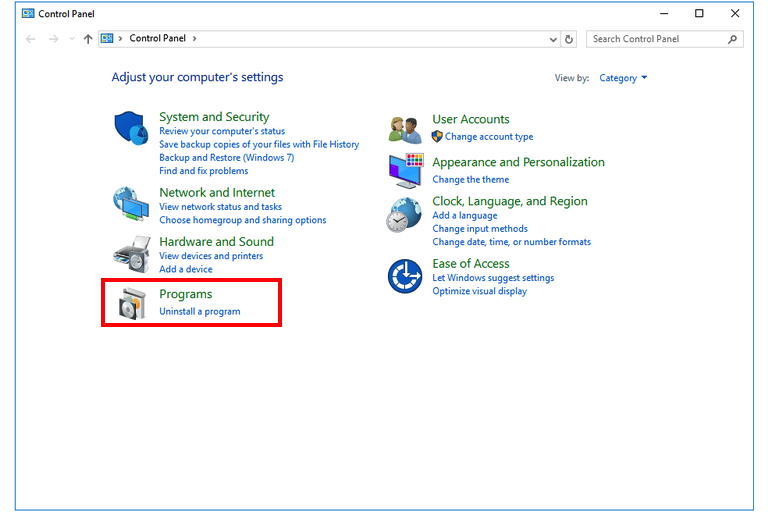Viewport: 768px width, 512px height.
Task: Open Change date, time, or number formats
Action: (511, 242)
